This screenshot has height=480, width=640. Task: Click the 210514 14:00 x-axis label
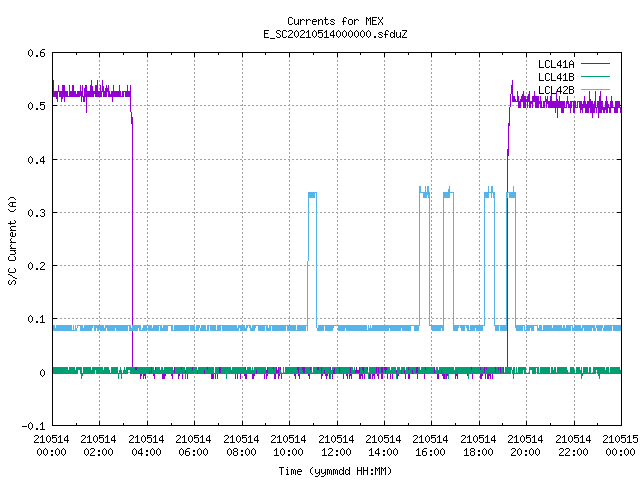point(383,446)
